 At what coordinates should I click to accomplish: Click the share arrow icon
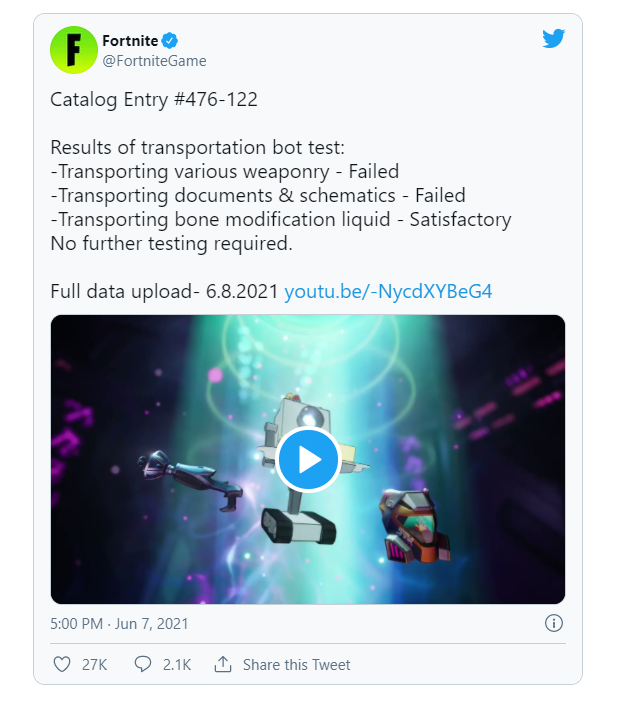tap(223, 664)
